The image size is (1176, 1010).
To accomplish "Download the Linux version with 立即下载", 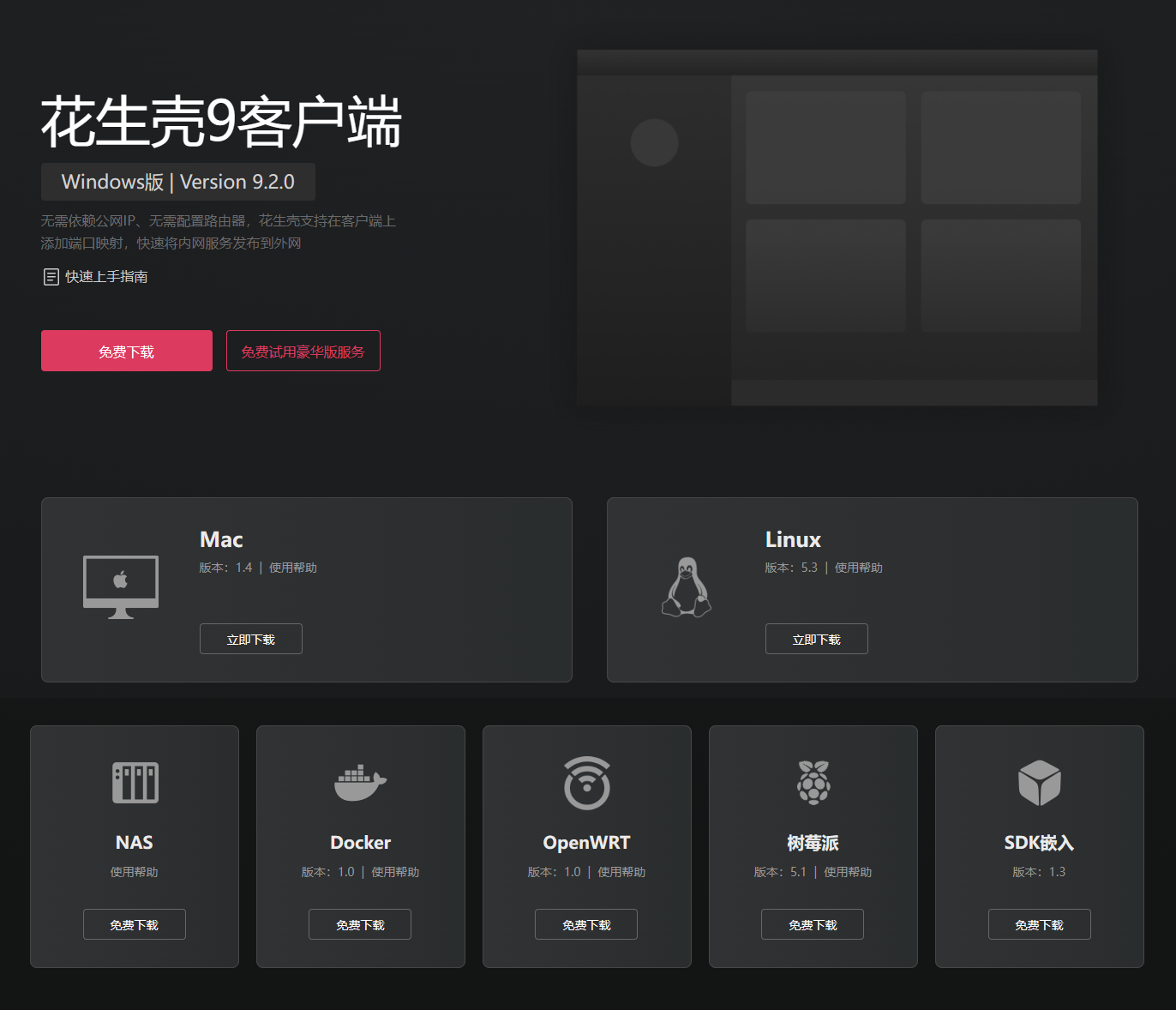I will point(817,639).
